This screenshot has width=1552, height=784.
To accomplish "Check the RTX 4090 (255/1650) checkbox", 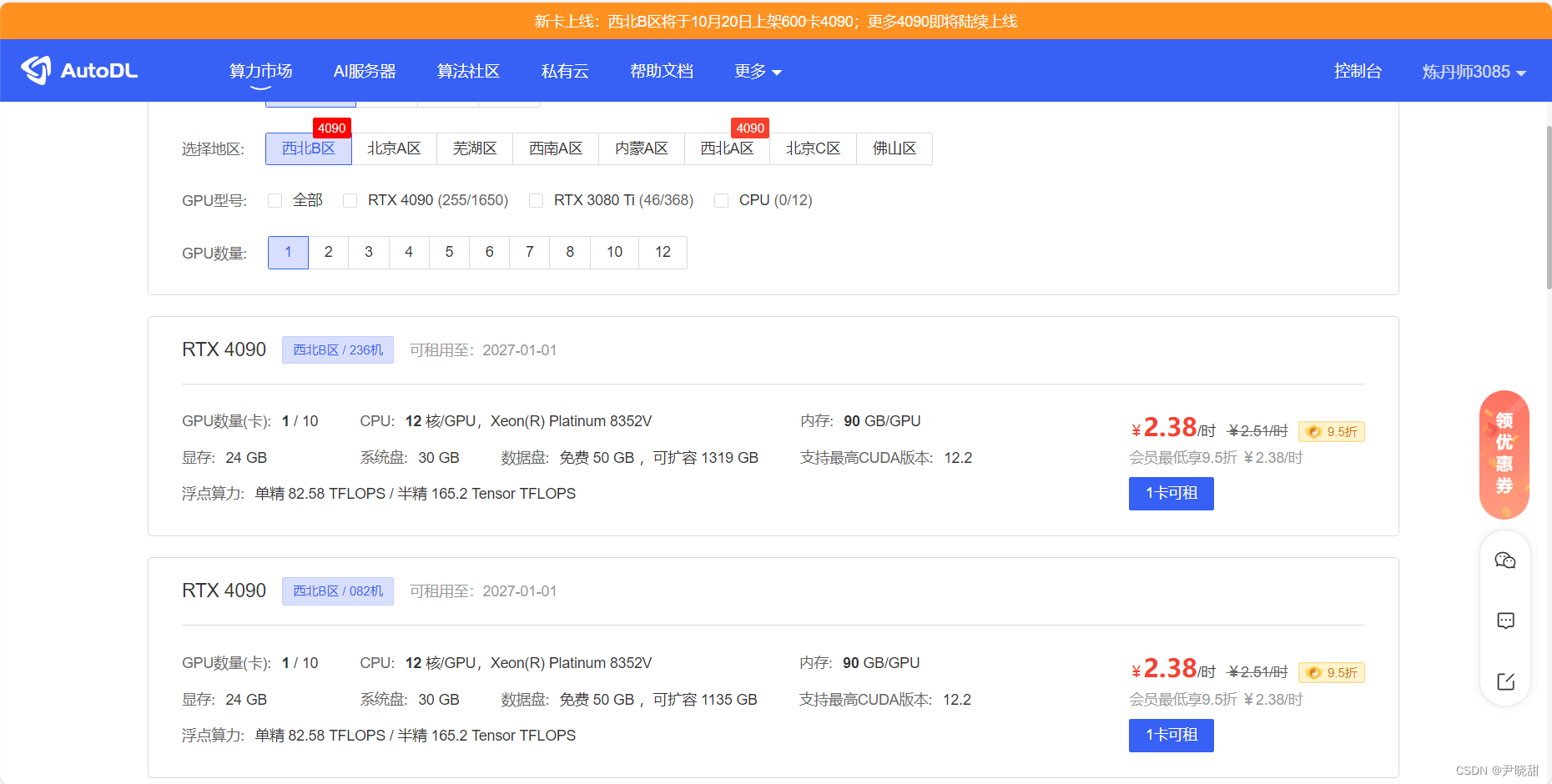I will click(x=350, y=200).
